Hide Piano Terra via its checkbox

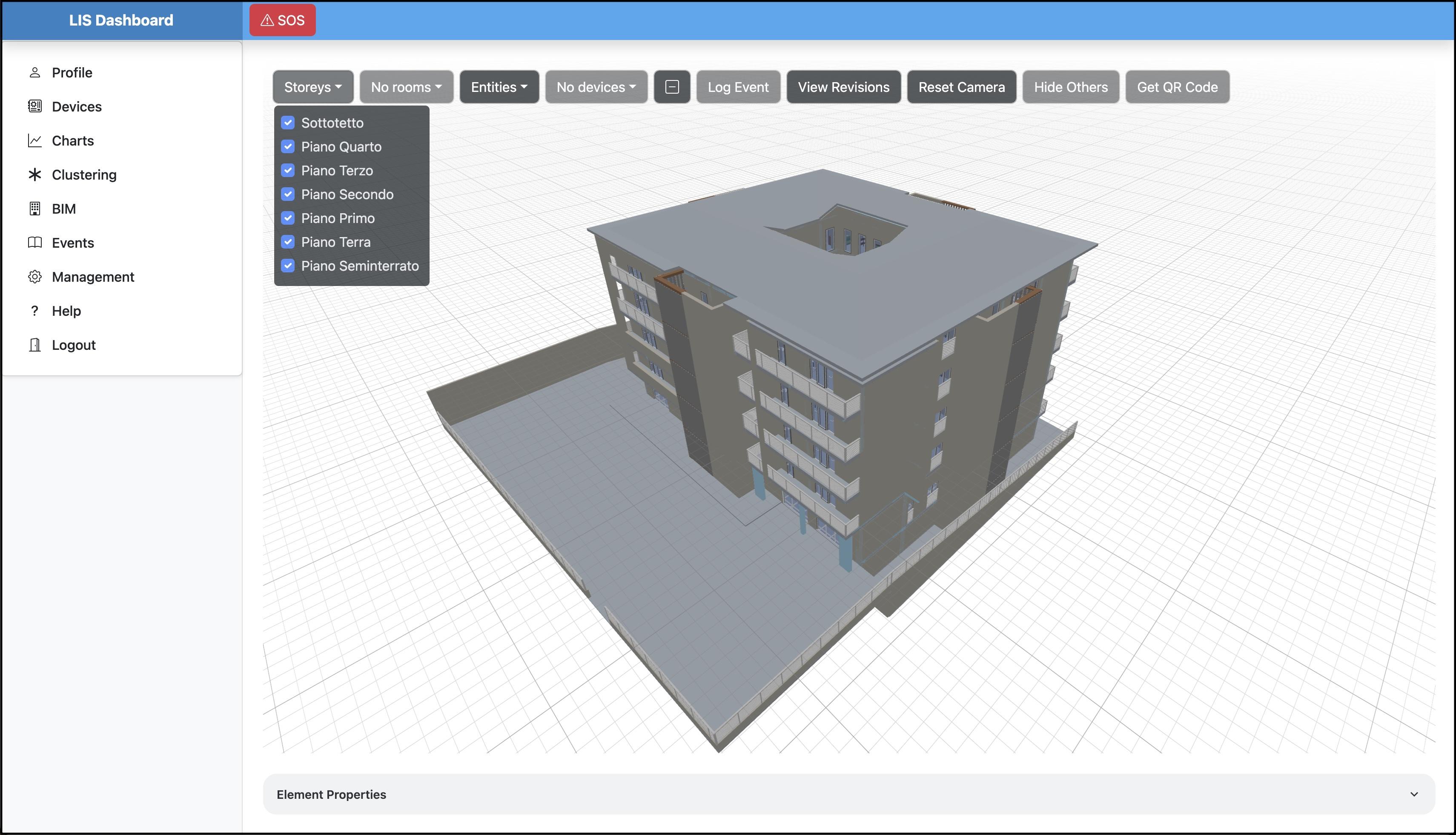point(288,242)
